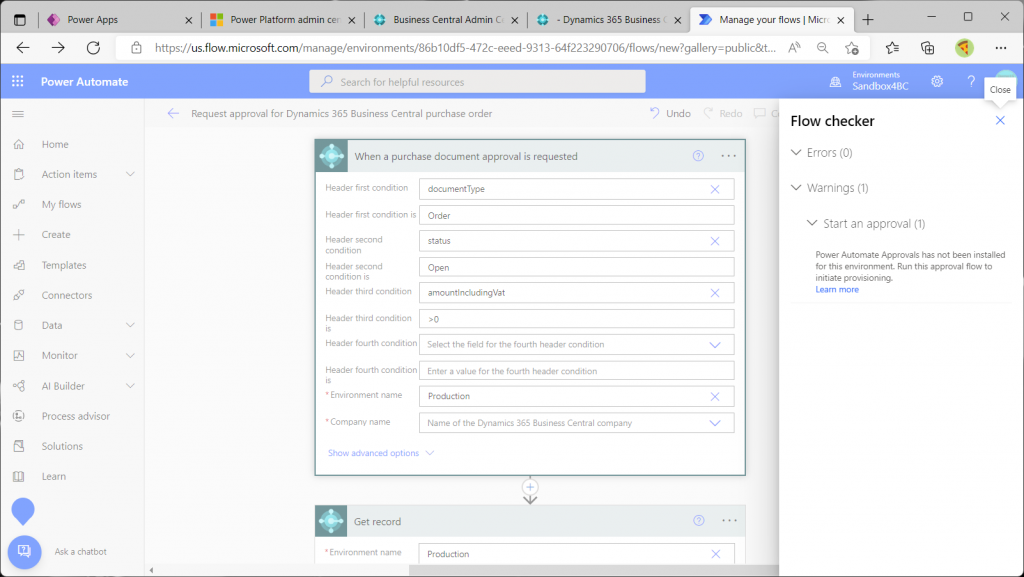Insert a new step with plus button
The width and height of the screenshot is (1024, 577).
530,487
